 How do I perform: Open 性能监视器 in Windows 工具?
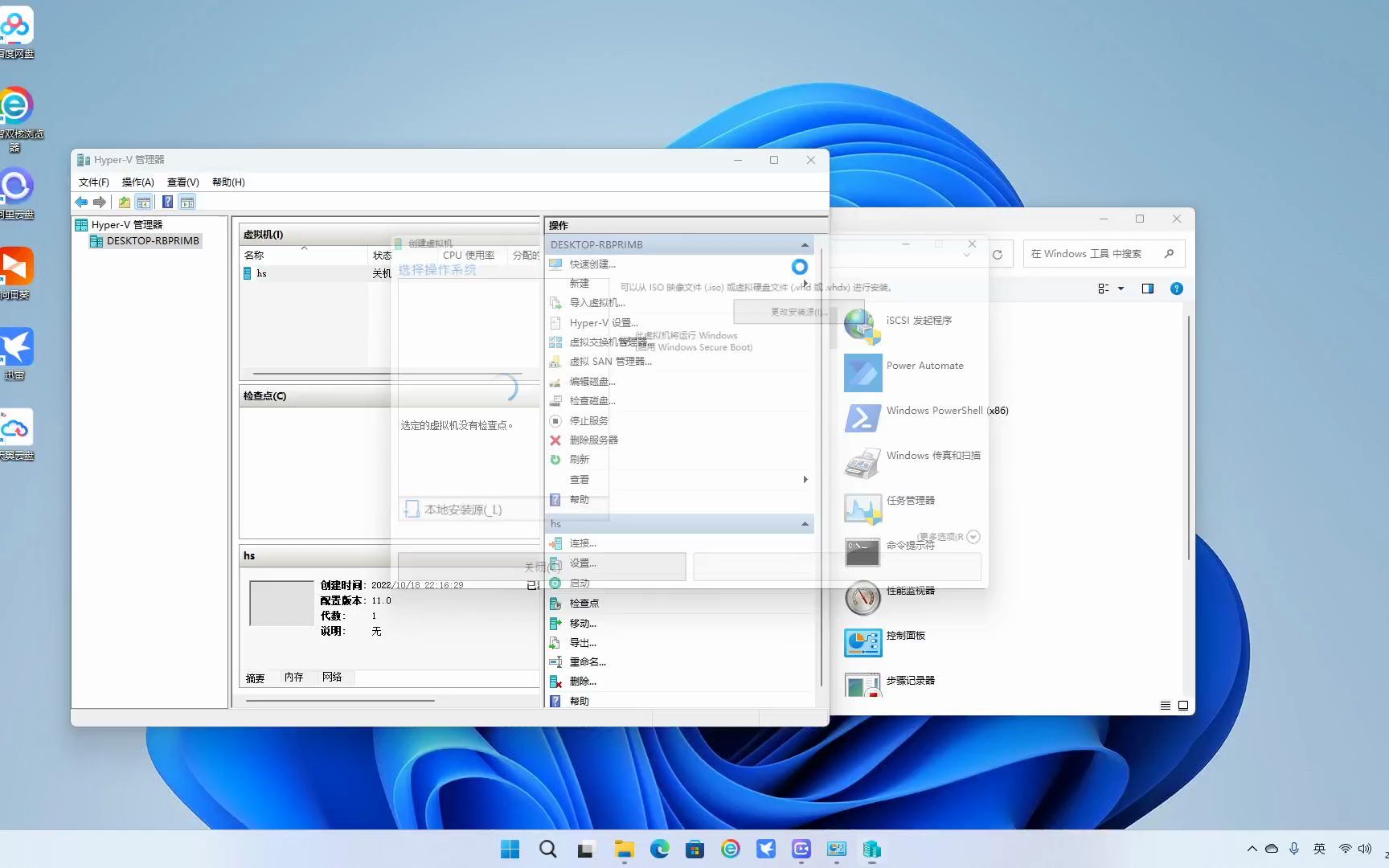pos(891,597)
